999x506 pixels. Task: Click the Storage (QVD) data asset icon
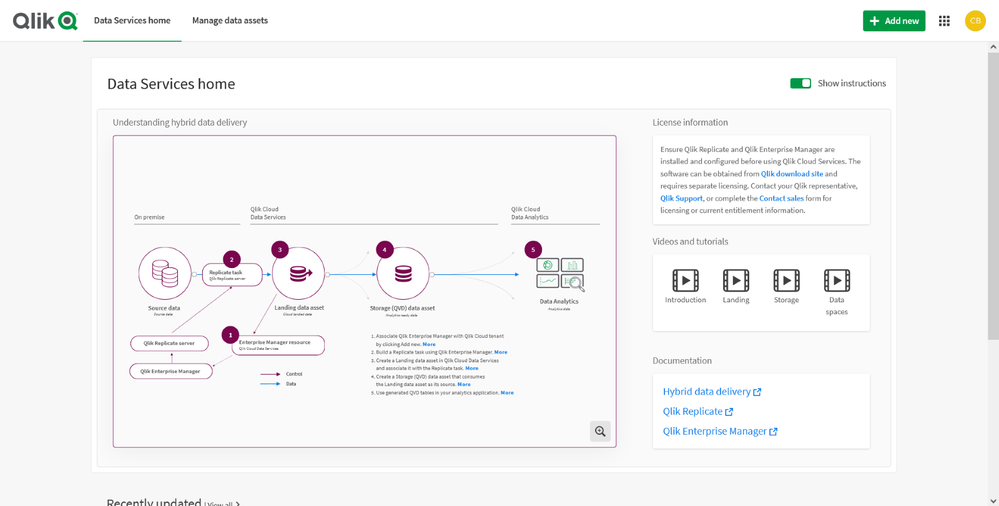click(x=403, y=274)
